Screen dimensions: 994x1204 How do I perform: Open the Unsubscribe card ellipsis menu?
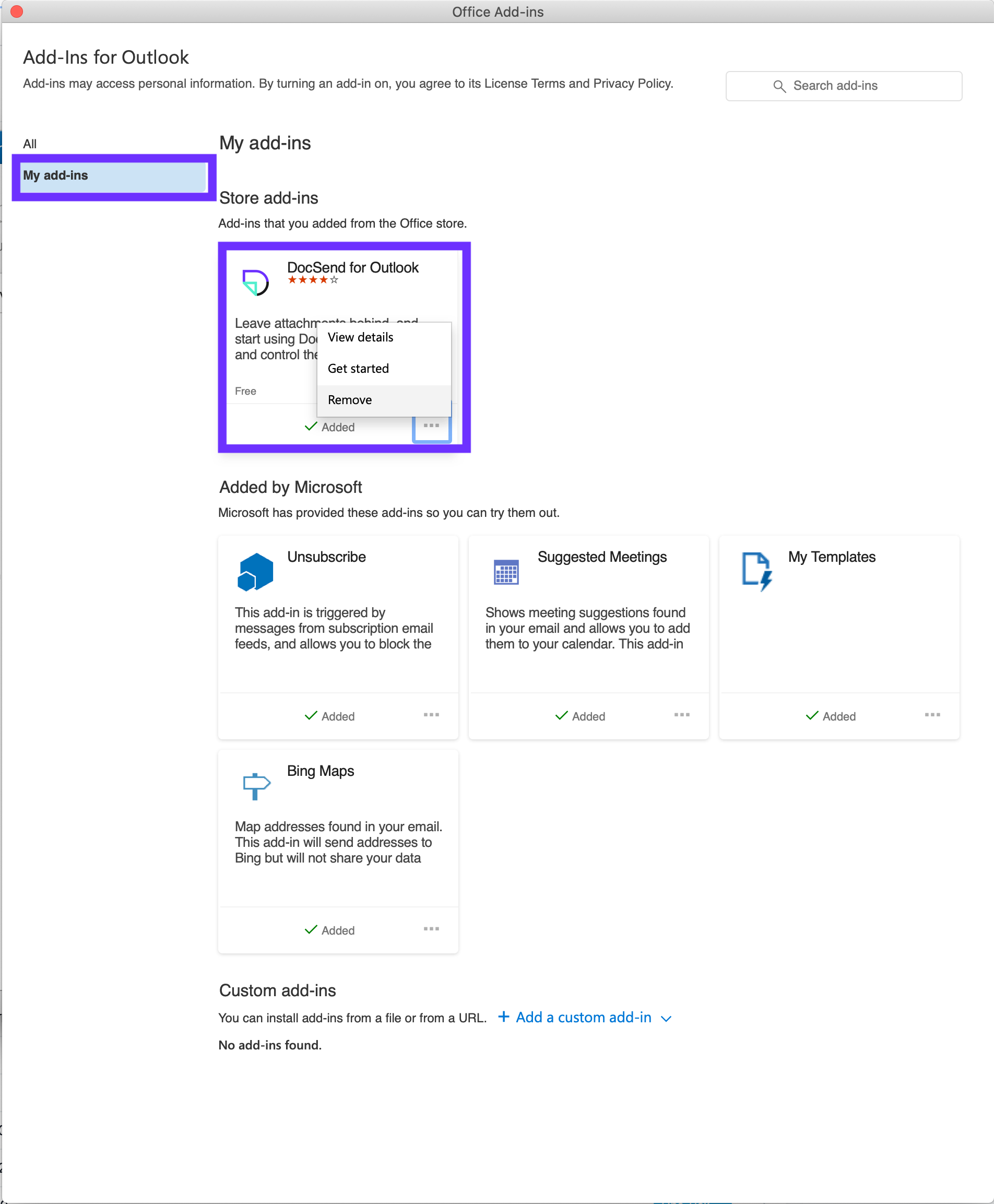tap(432, 715)
